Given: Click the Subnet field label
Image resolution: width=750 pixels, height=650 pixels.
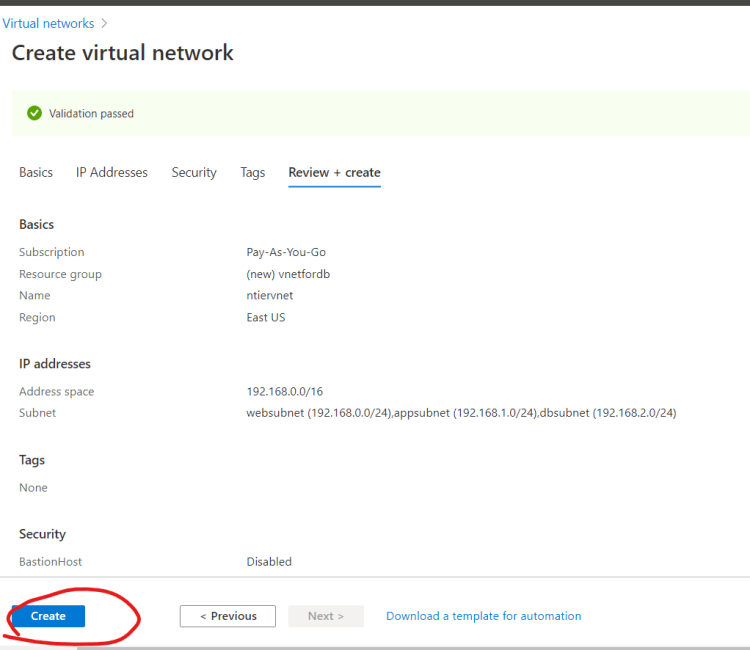Looking at the screenshot, I should coord(37,413).
